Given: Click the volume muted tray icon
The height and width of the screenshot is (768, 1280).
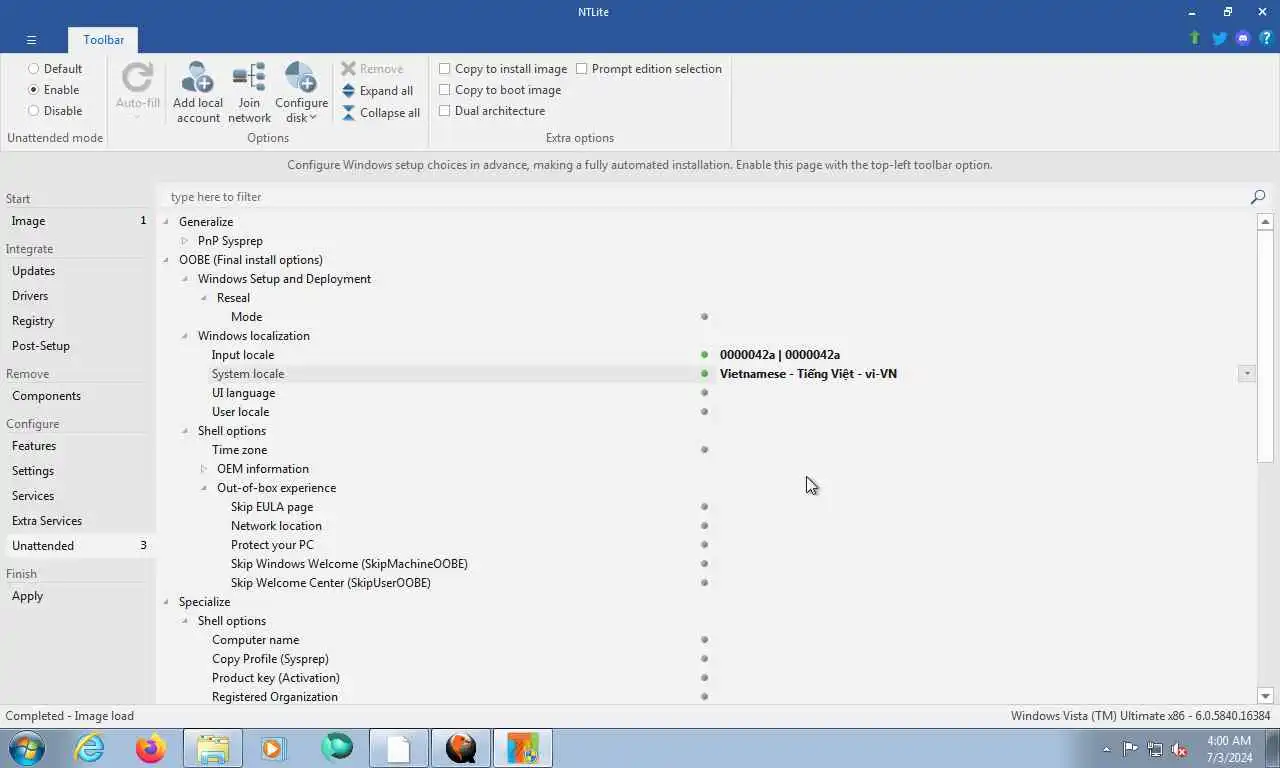Looking at the screenshot, I should coord(1179,749).
